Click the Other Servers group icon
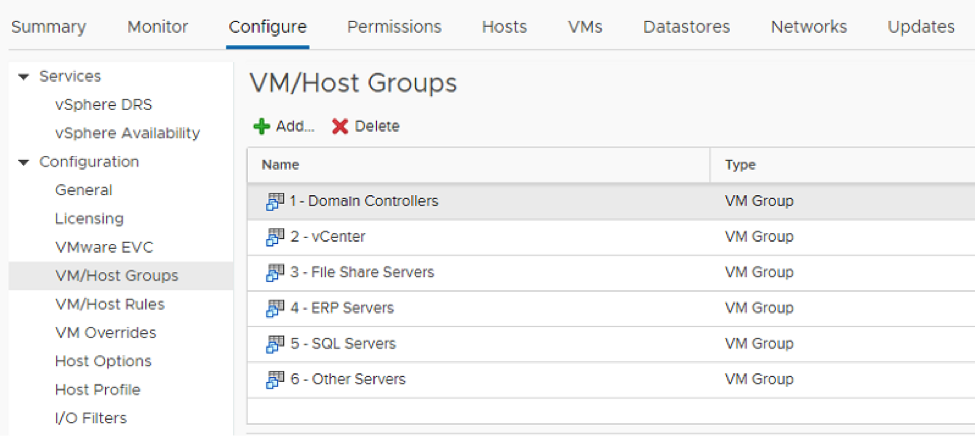 pyautogui.click(x=275, y=379)
